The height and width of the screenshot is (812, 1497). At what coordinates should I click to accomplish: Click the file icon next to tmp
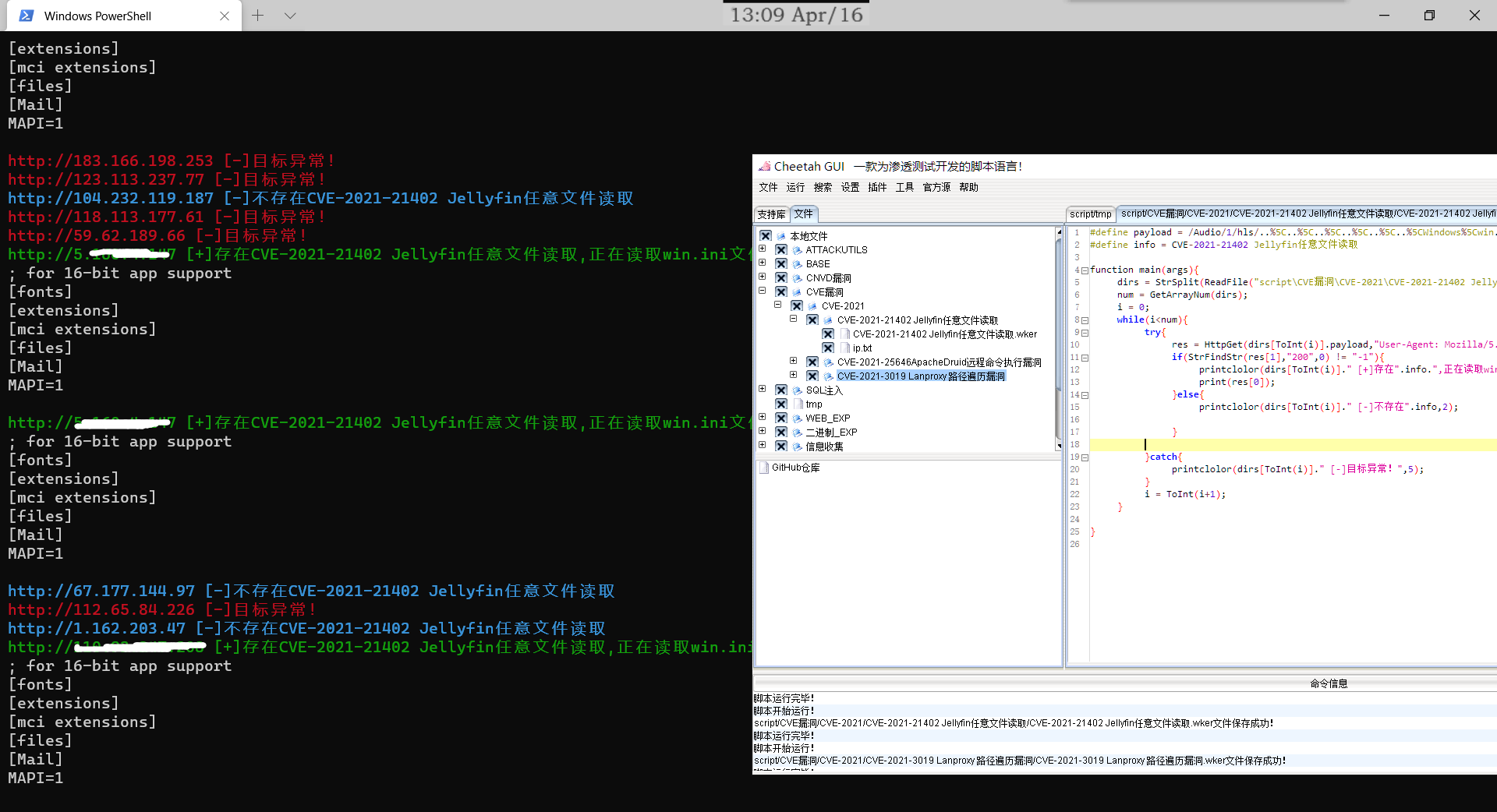pyautogui.click(x=798, y=404)
